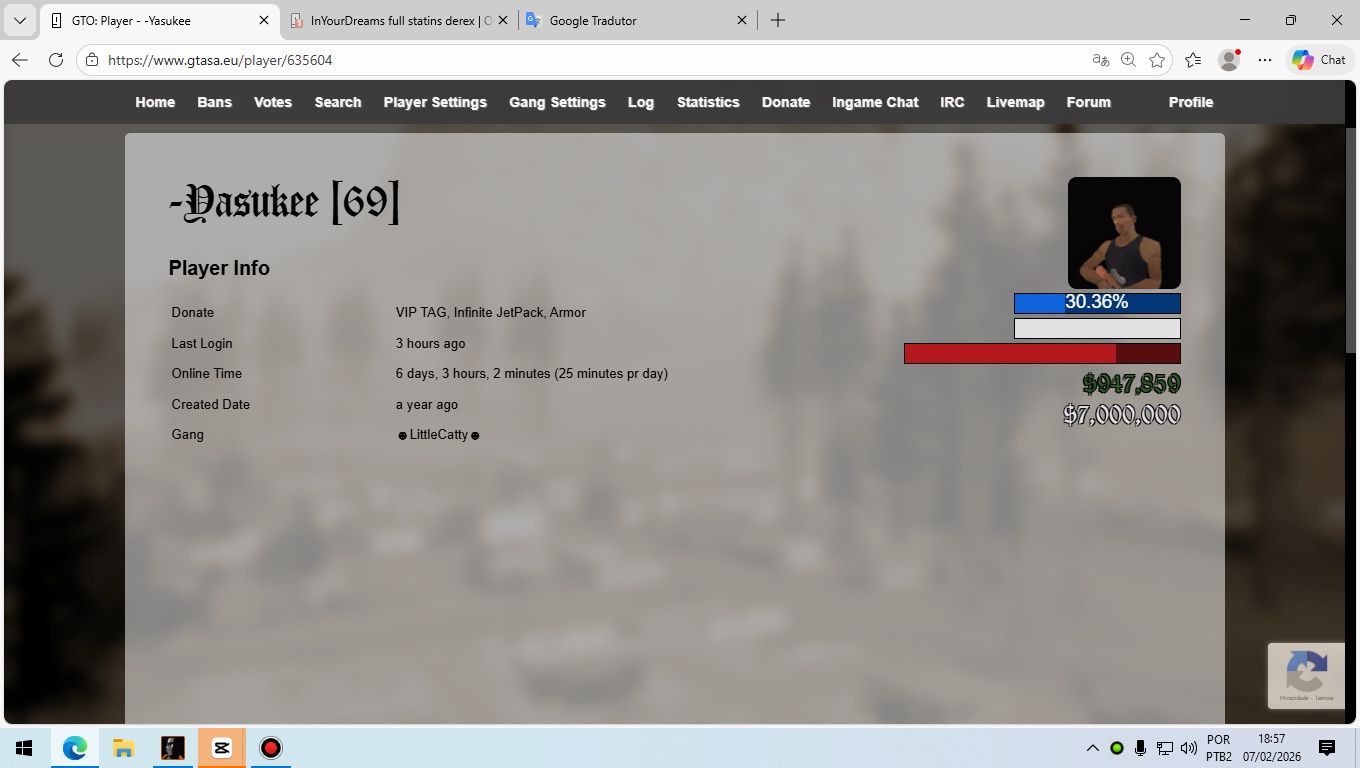The width and height of the screenshot is (1360, 768).
Task: Click the LittleCatty gang link
Action: click(x=439, y=435)
